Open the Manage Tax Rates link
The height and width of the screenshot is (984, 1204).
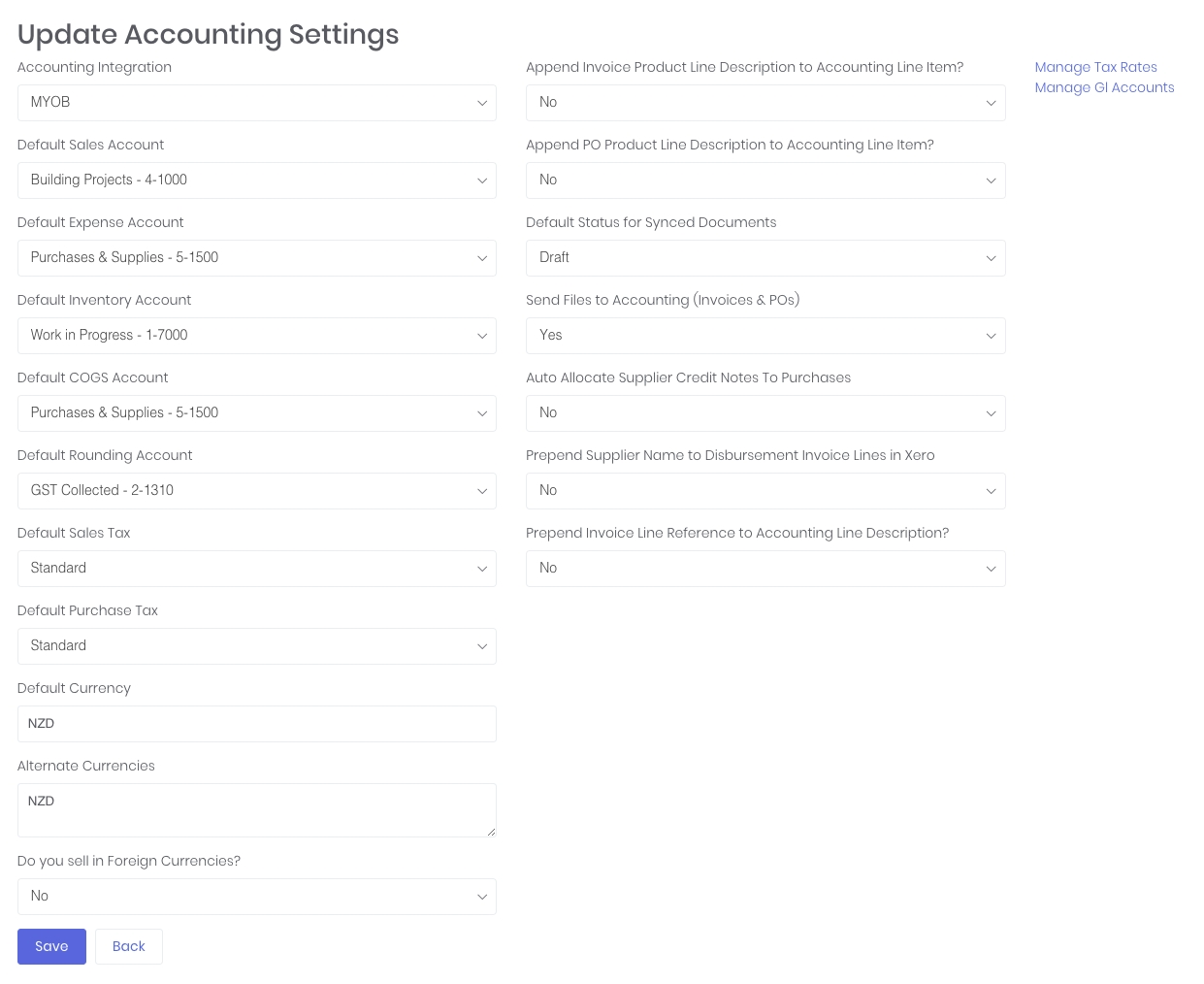pyautogui.click(x=1095, y=67)
